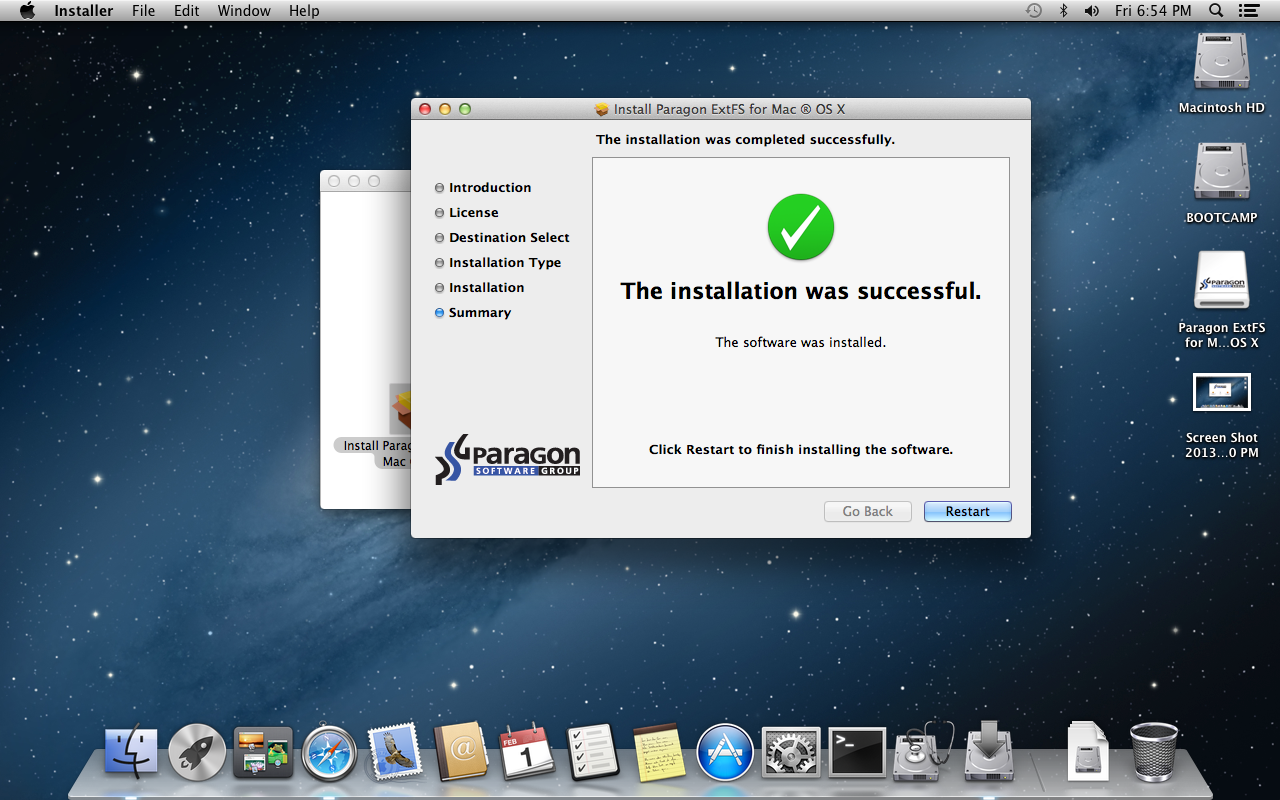
Task: Open the Edit menu
Action: click(x=186, y=11)
